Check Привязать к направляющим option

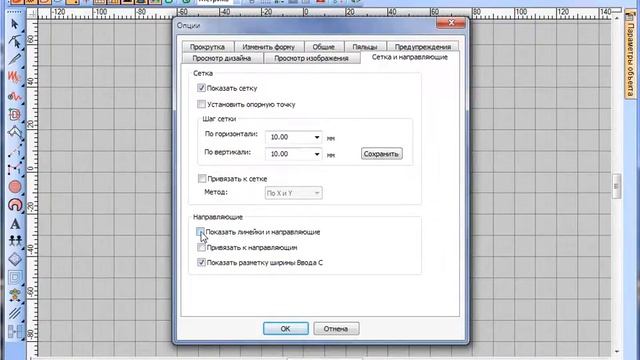(201, 247)
